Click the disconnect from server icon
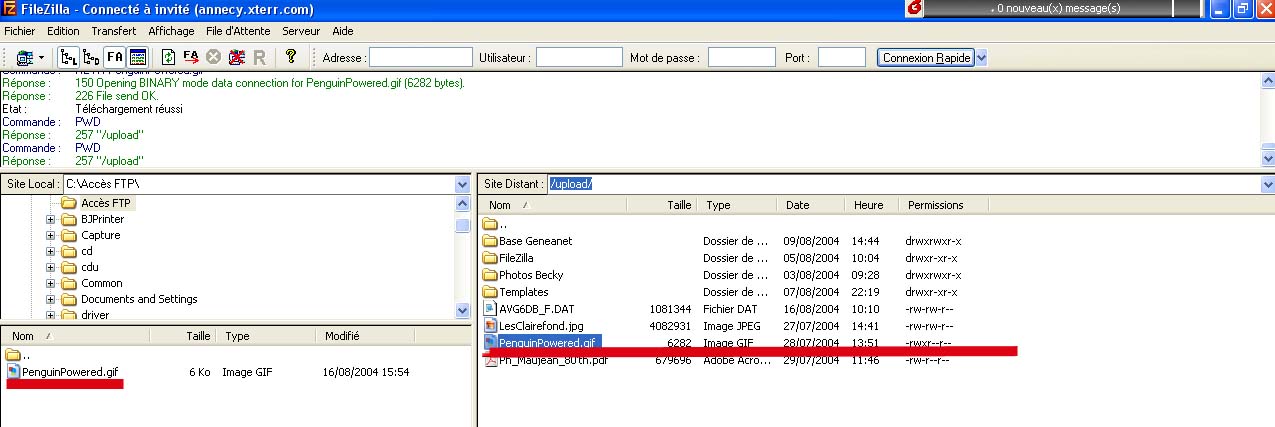Image resolution: width=1275 pixels, height=427 pixels. pyautogui.click(x=236, y=58)
